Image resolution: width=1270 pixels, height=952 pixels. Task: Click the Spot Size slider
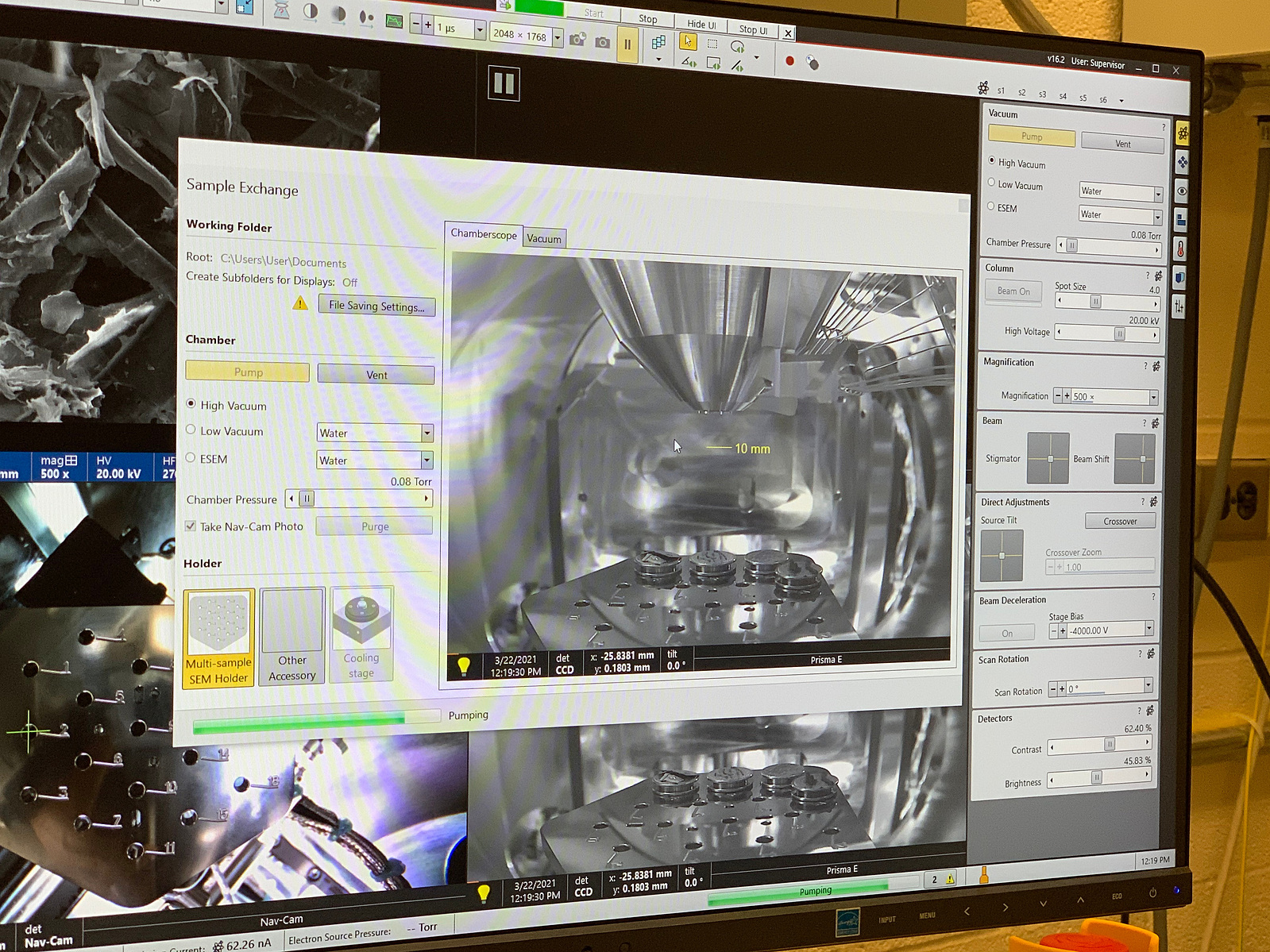click(x=1107, y=302)
